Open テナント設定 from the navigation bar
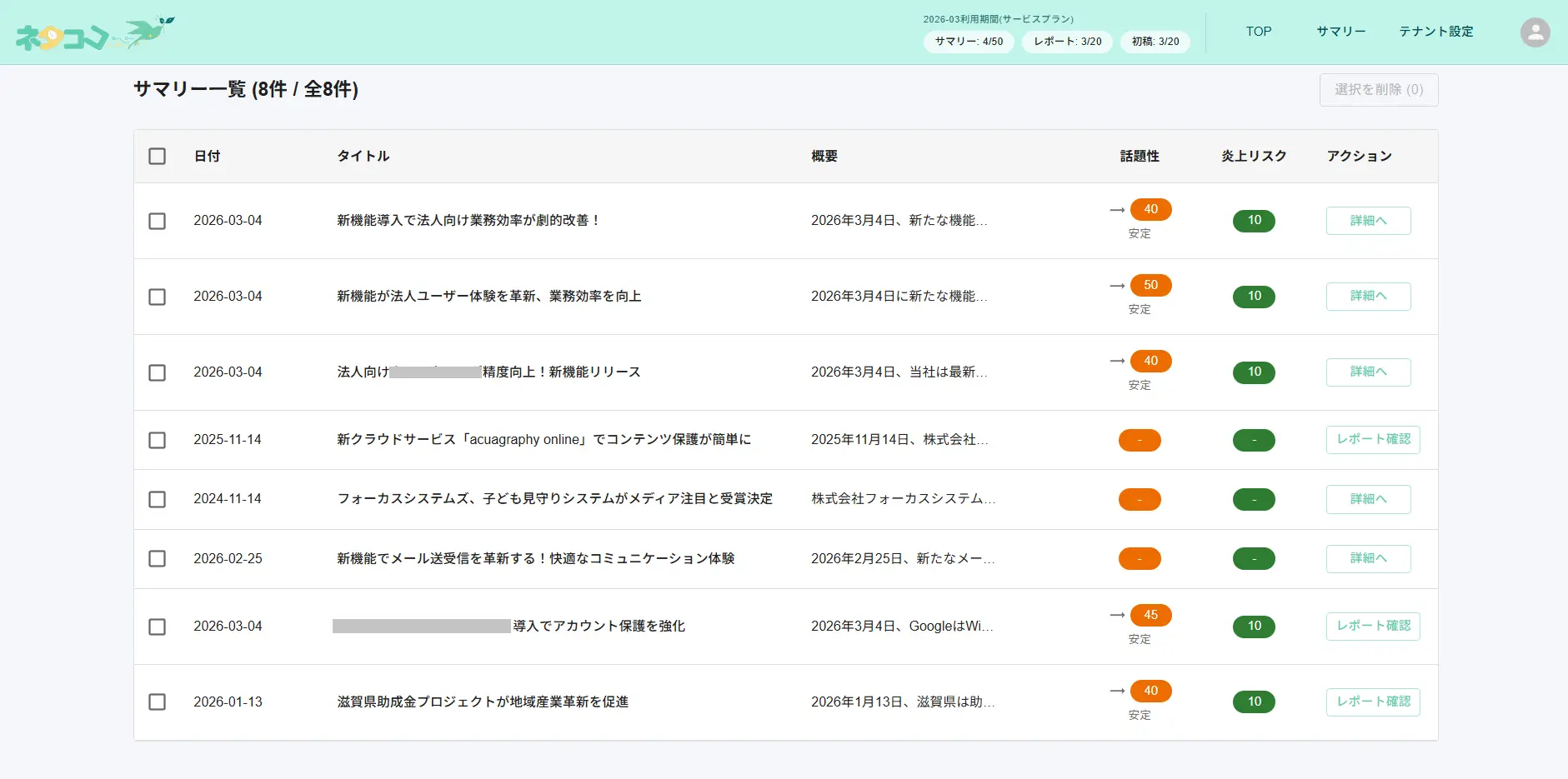Screen dimensions: 1568x779 1435,32
